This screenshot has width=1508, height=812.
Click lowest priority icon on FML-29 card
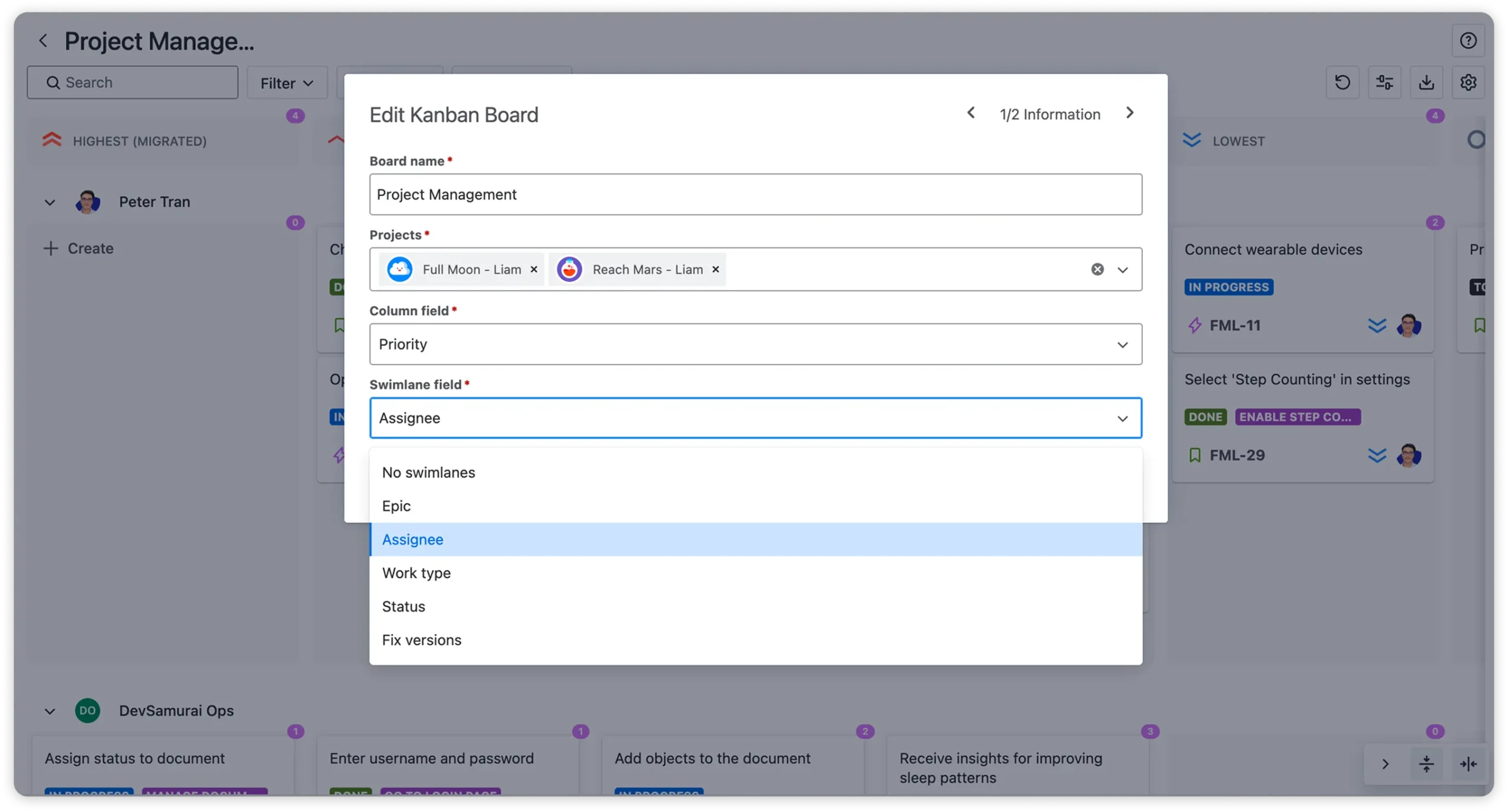click(x=1377, y=455)
